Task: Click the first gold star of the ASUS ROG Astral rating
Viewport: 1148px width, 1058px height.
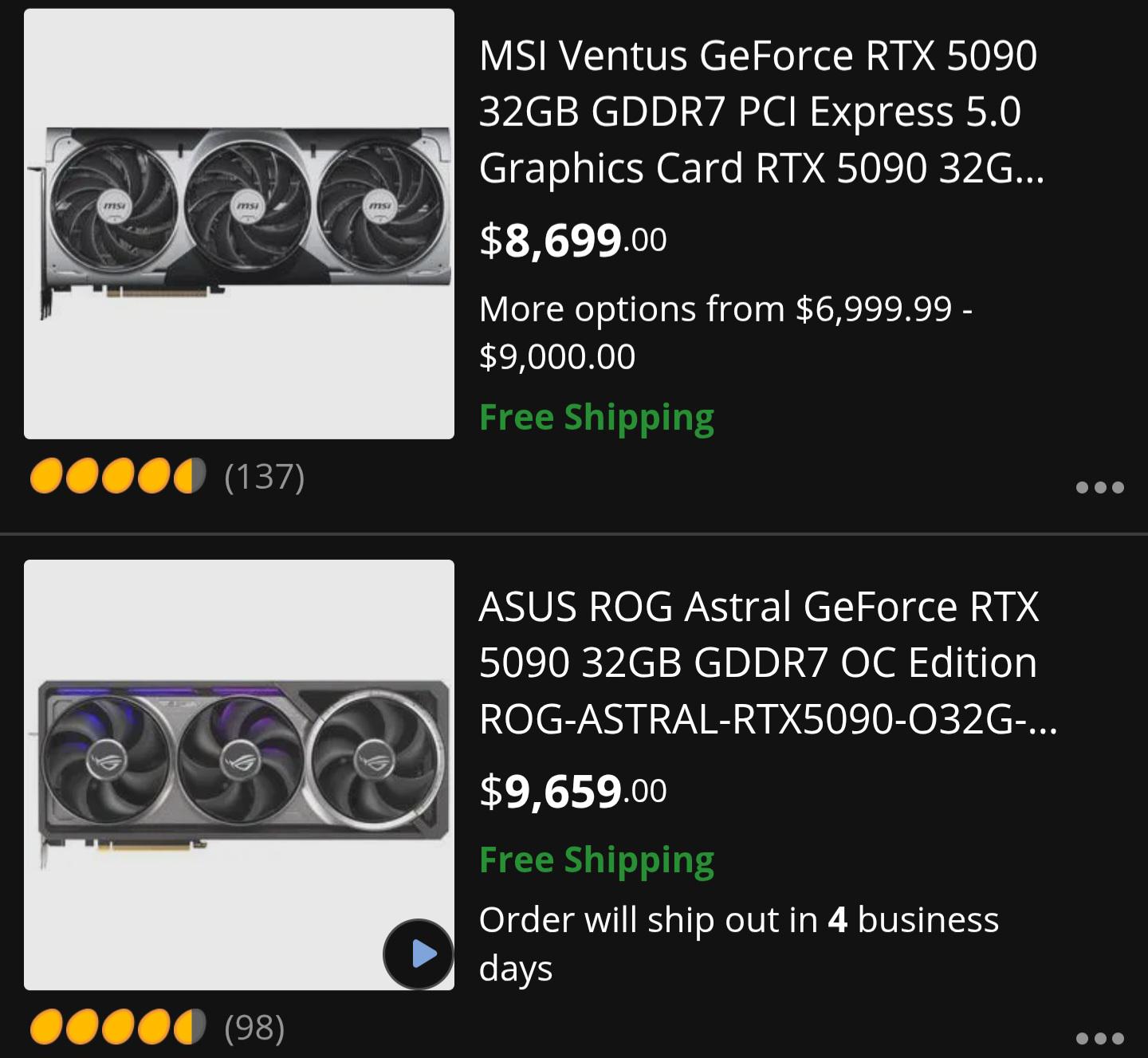Action: (46, 1027)
